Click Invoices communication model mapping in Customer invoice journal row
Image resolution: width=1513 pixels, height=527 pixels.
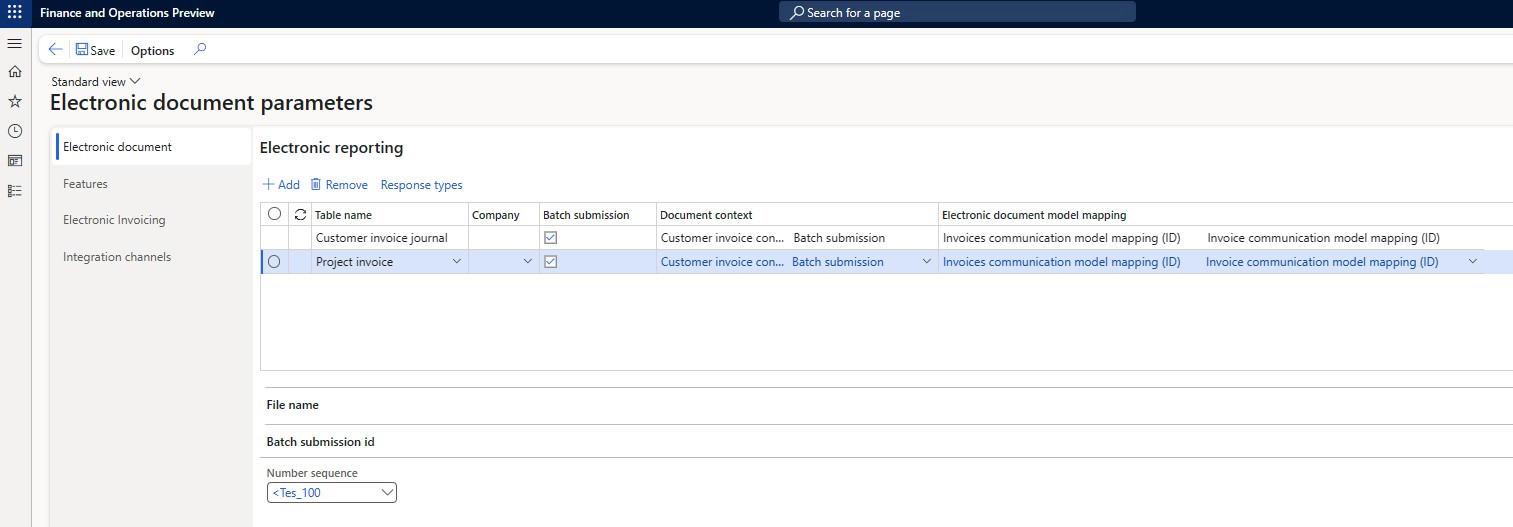[x=1061, y=238]
